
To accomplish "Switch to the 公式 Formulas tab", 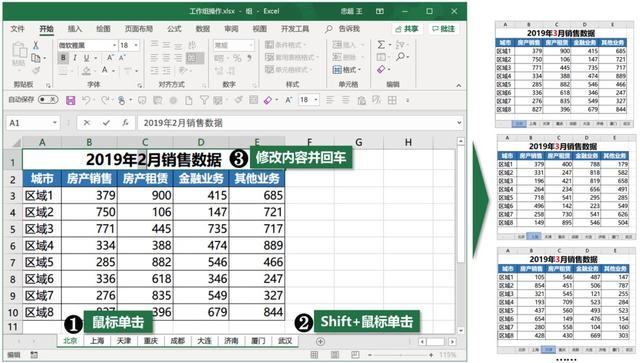I will point(174,29).
